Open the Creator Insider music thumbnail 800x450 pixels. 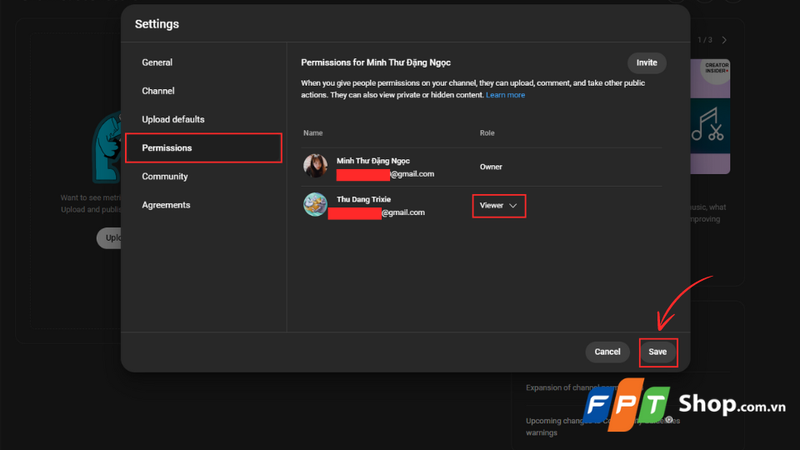(x=710, y=116)
